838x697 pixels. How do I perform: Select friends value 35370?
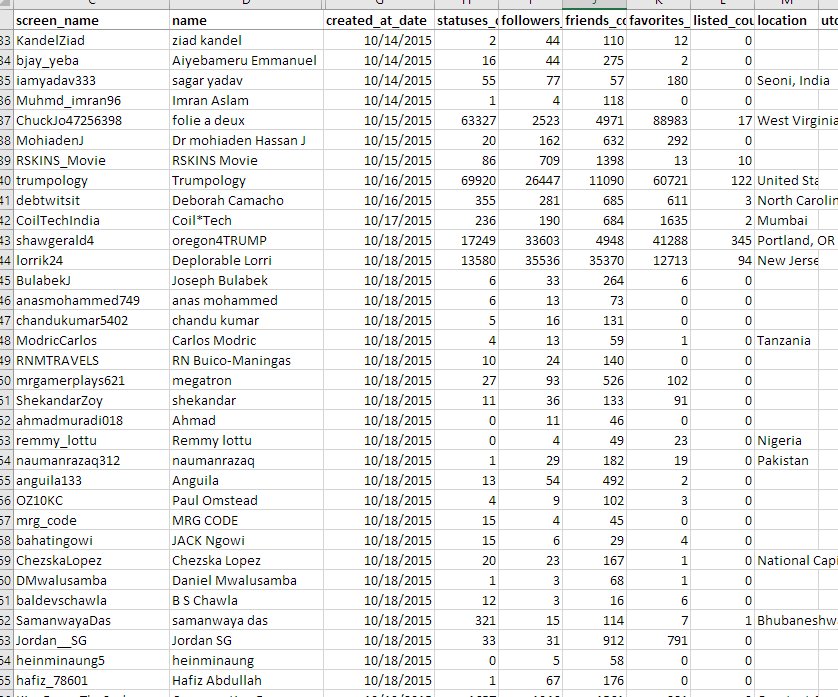[594, 260]
